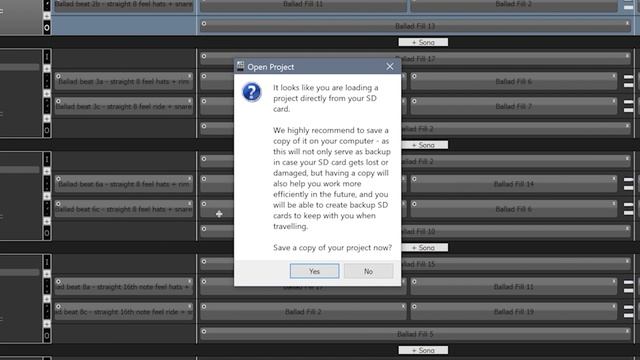Add a song below Ballad Fill 13
The image size is (640, 360).
423,42
